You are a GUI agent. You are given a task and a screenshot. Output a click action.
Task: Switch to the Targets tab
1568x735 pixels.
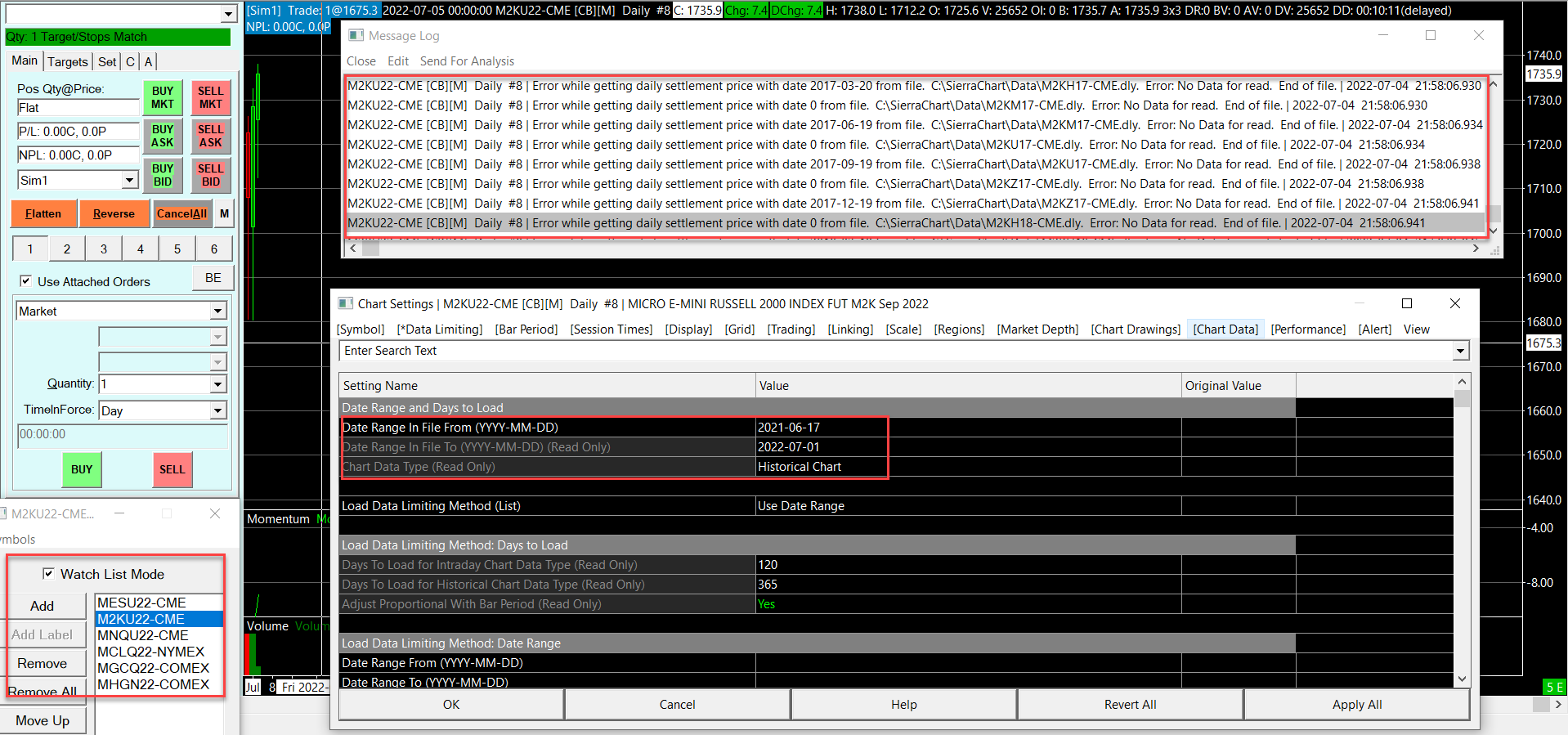pyautogui.click(x=68, y=61)
